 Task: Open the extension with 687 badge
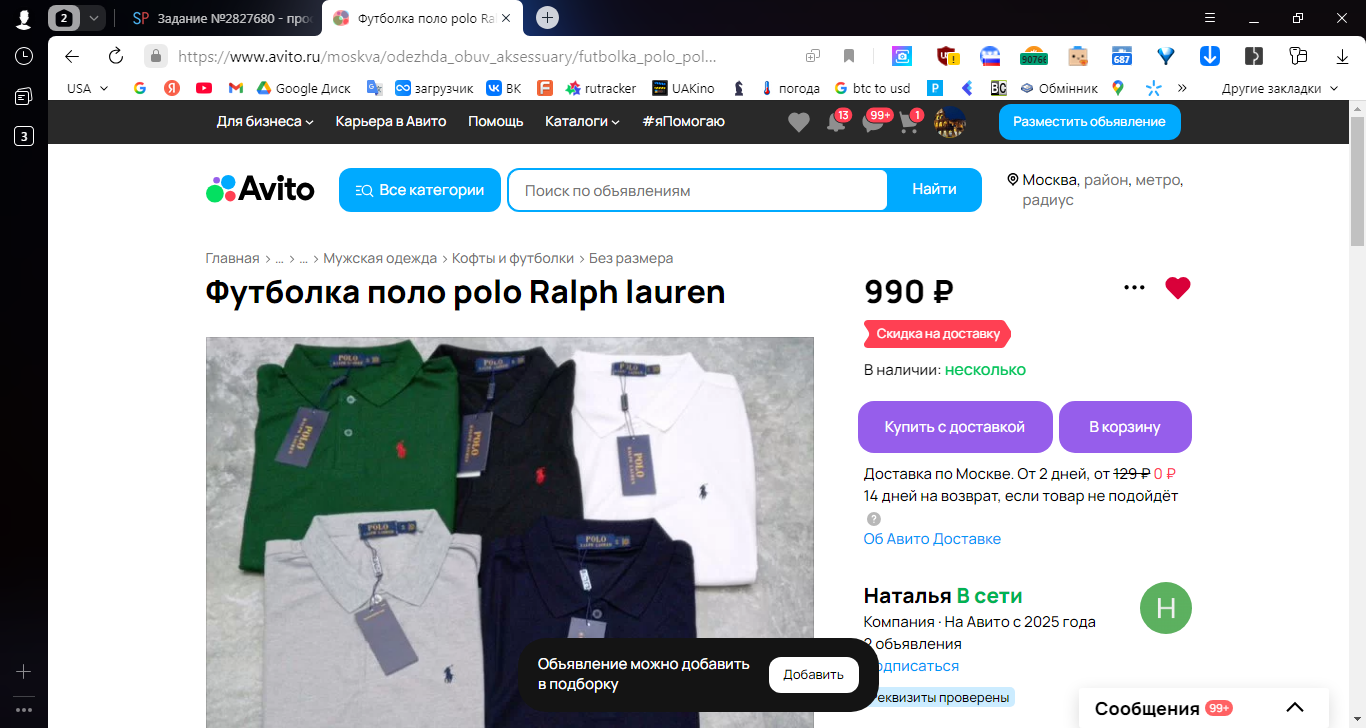(1122, 56)
